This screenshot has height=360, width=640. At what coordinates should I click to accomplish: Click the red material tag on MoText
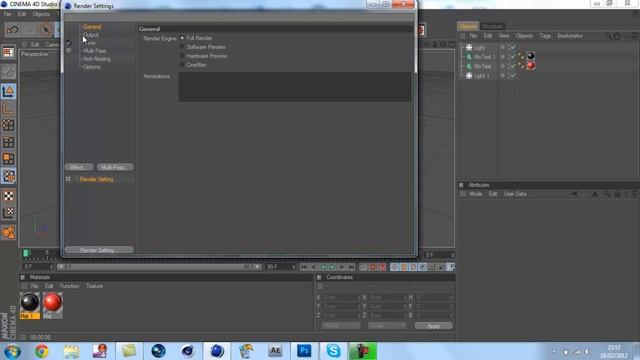(531, 65)
